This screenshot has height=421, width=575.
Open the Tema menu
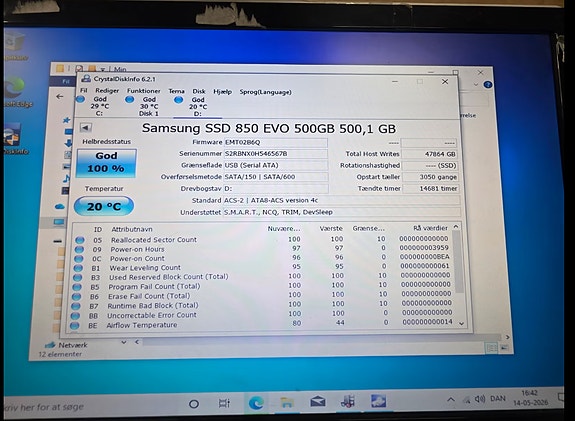coord(176,91)
